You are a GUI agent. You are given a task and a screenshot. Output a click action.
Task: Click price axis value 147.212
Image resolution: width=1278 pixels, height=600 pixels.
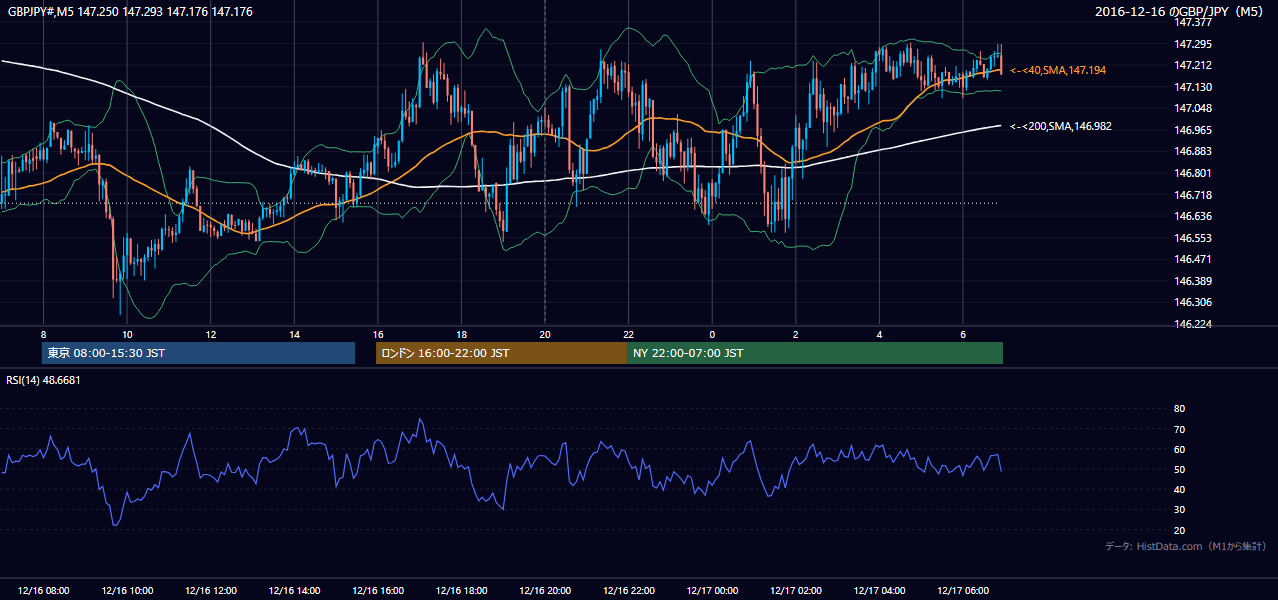coord(1193,65)
